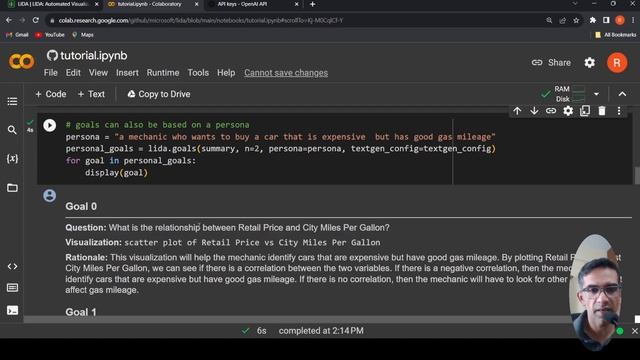Bookmark this page with star icon

point(576,20)
